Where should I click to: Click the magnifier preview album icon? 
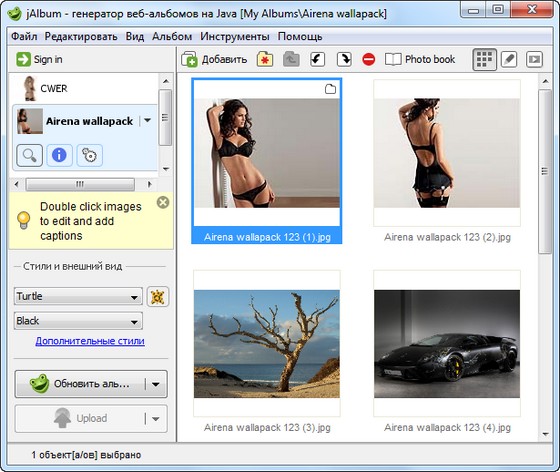[29, 155]
